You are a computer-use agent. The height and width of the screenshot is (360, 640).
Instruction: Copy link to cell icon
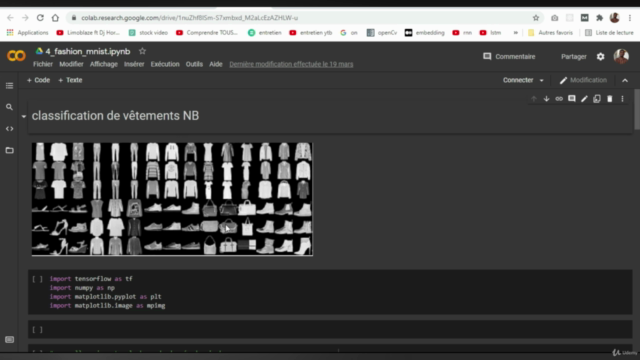pos(559,99)
